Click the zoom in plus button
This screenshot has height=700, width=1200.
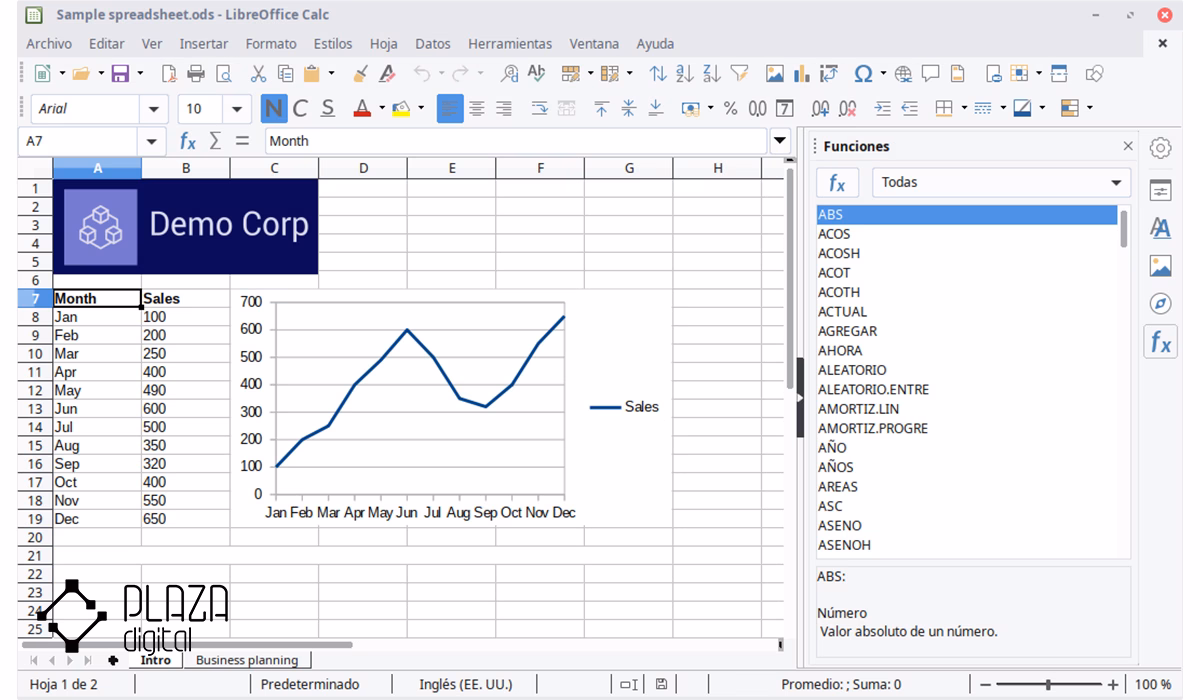pos(1113,685)
